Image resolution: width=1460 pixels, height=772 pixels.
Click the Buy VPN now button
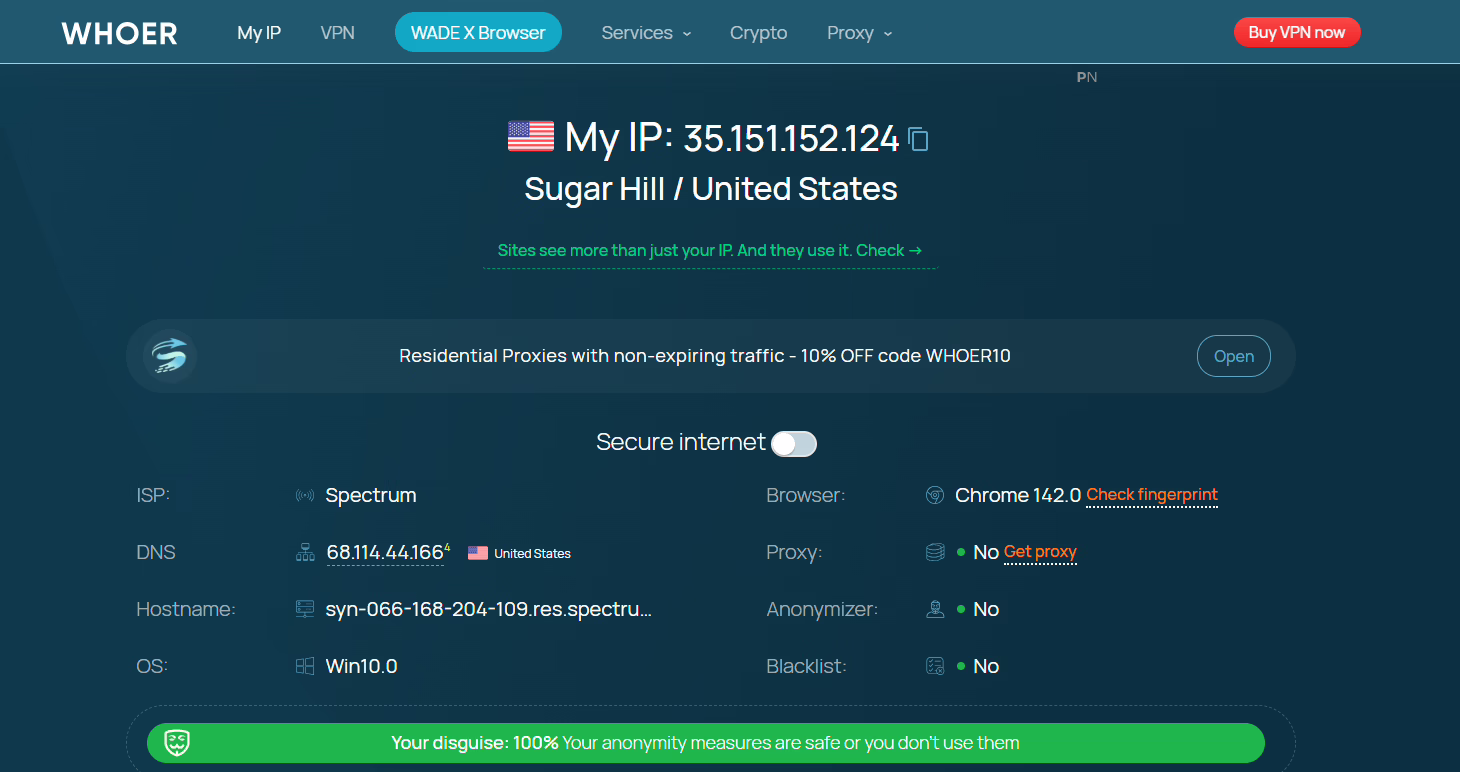[x=1296, y=32]
